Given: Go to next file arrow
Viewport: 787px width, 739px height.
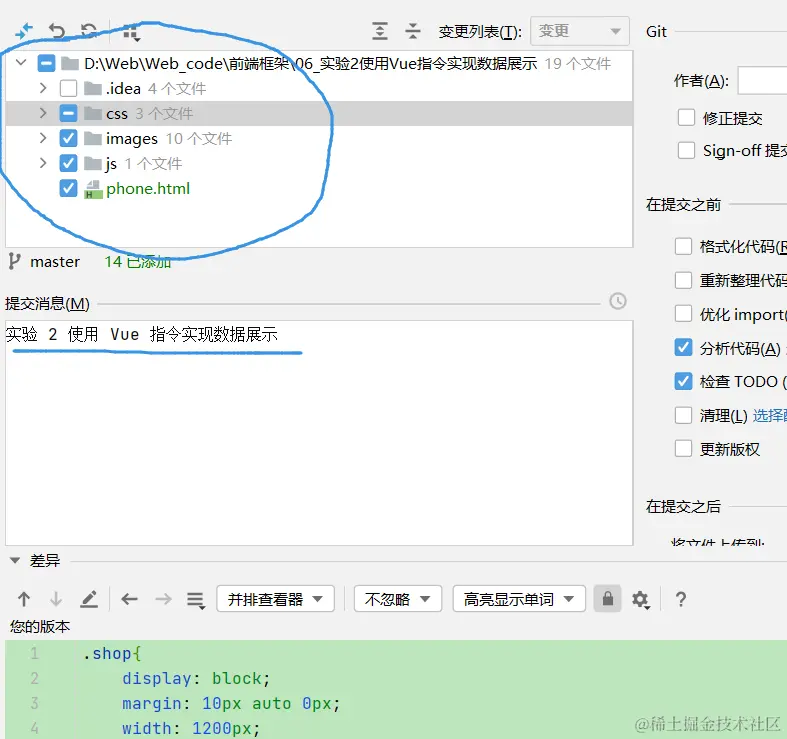Looking at the screenshot, I should point(163,599).
